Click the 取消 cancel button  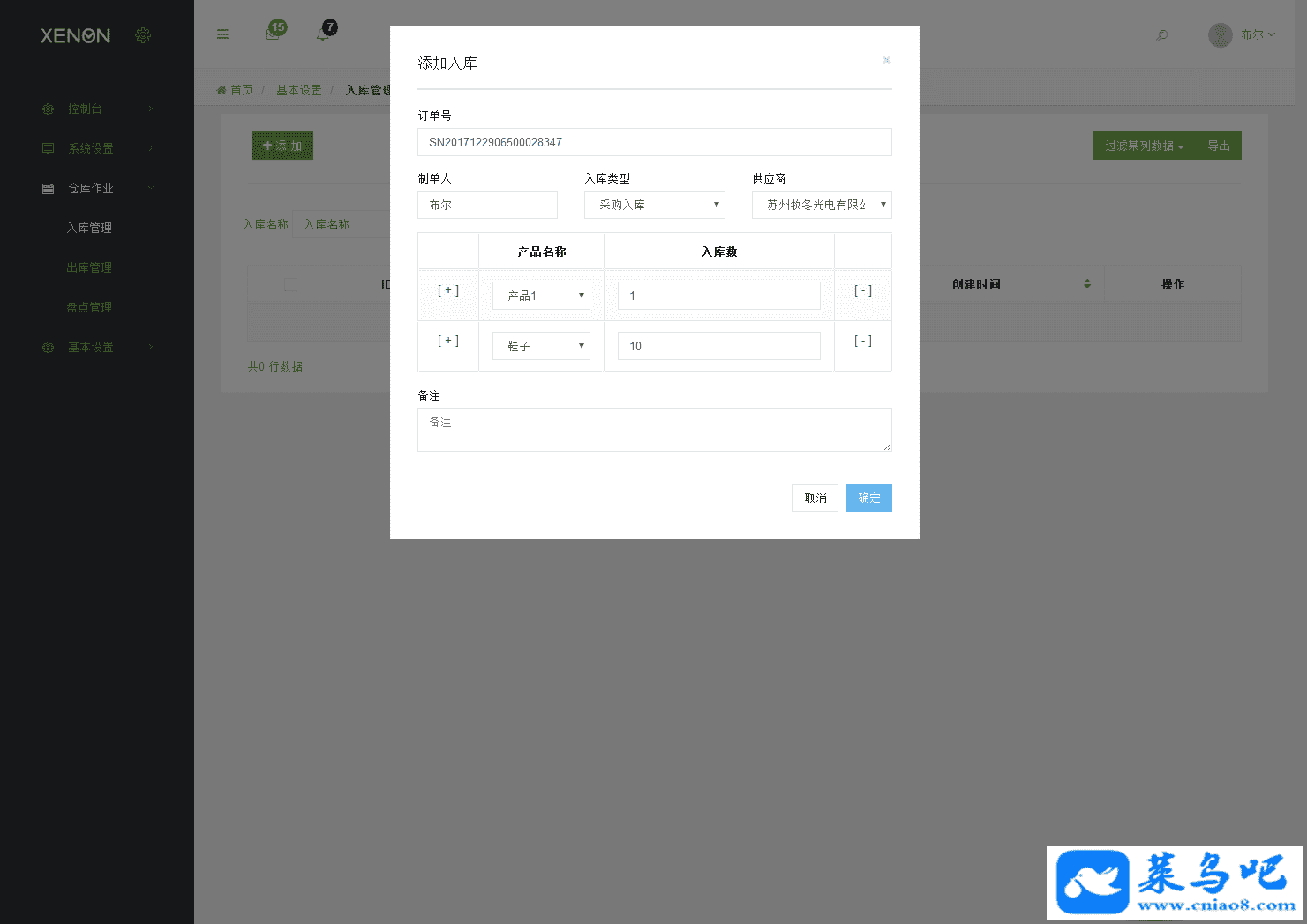[815, 498]
